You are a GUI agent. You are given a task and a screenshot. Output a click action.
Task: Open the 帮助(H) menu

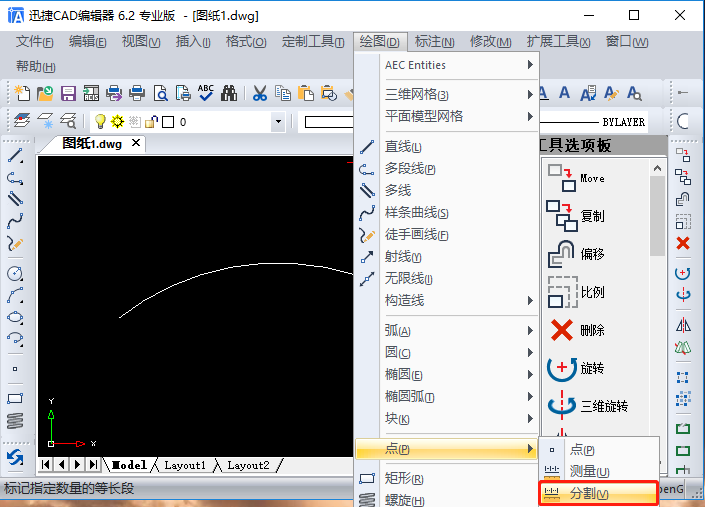coord(36,67)
